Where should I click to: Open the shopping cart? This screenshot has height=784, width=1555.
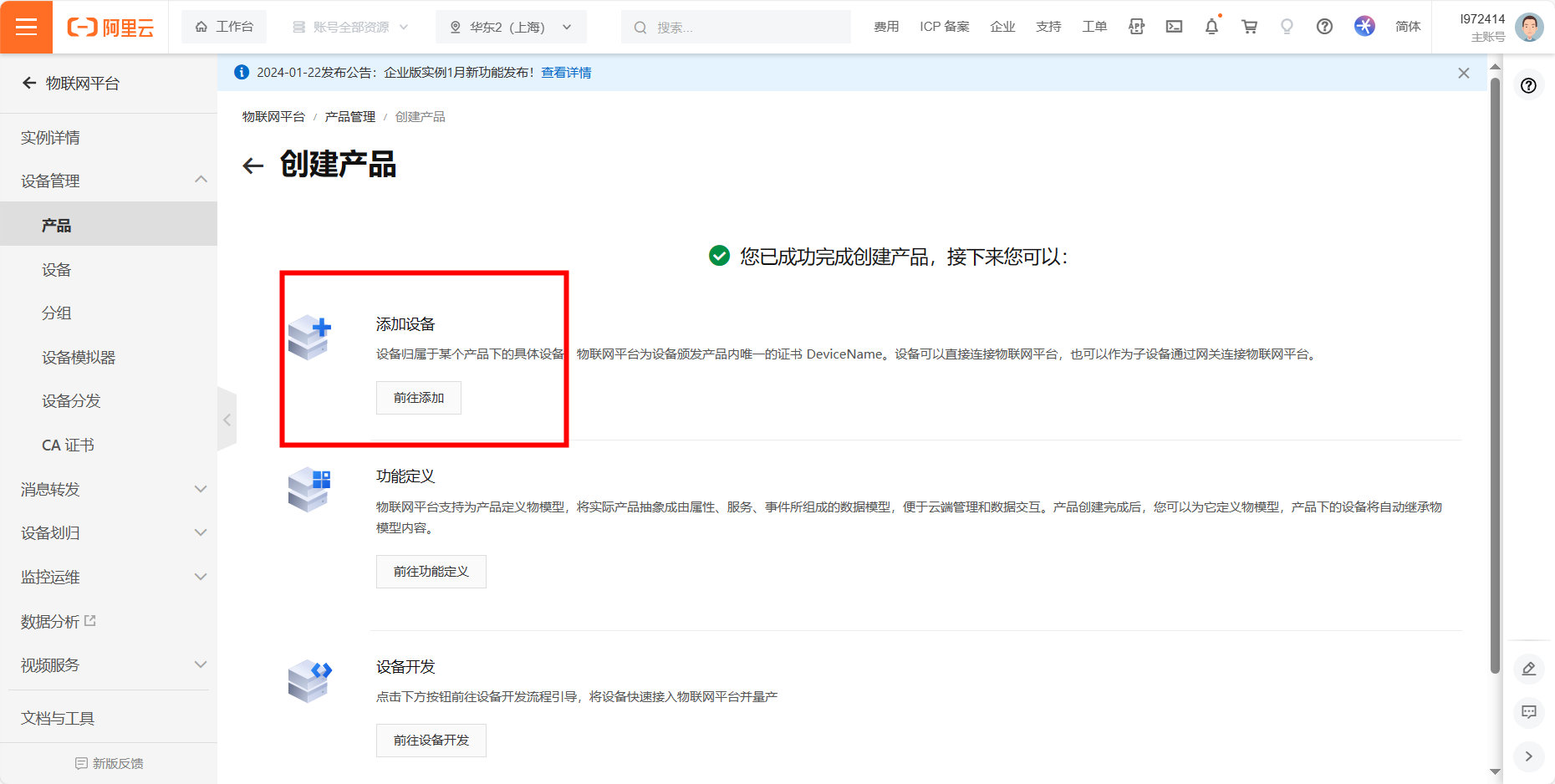(1249, 27)
